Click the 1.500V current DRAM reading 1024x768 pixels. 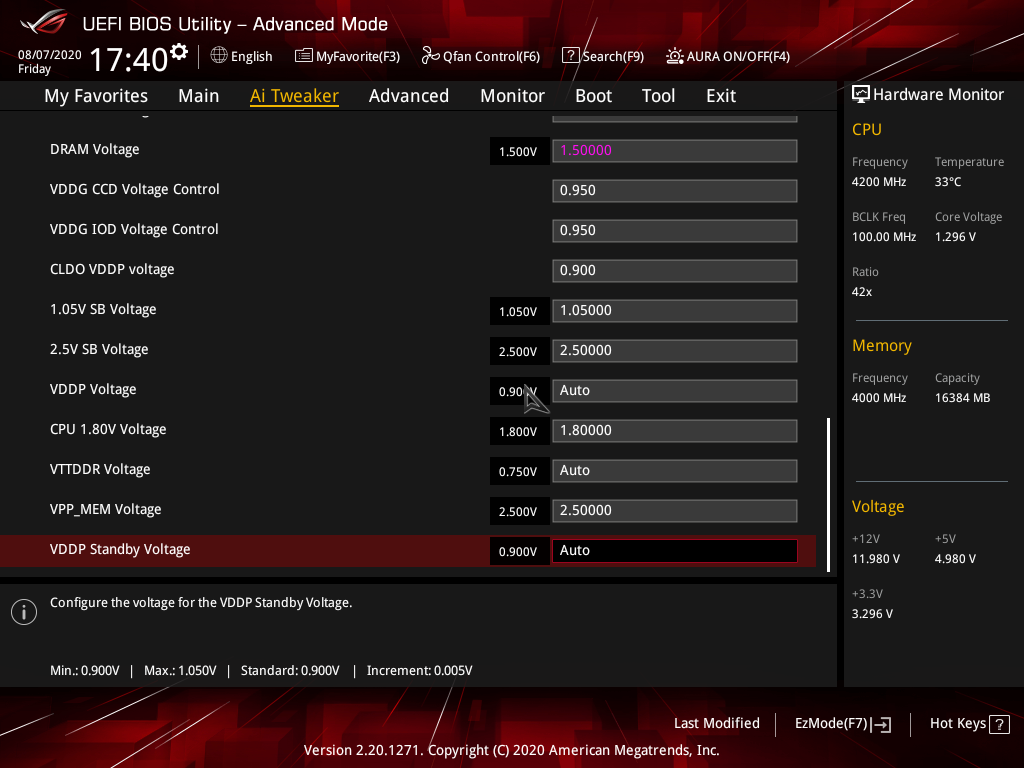click(x=519, y=152)
